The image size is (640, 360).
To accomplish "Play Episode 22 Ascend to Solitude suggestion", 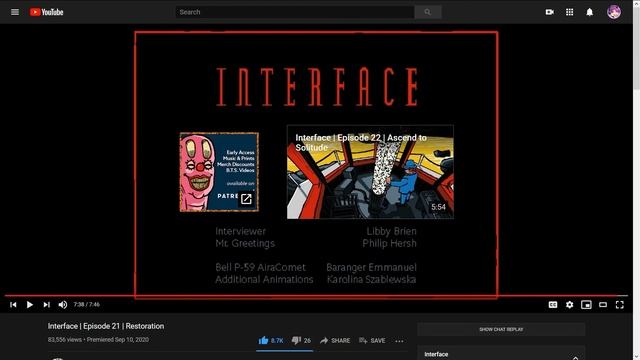I will [x=370, y=172].
